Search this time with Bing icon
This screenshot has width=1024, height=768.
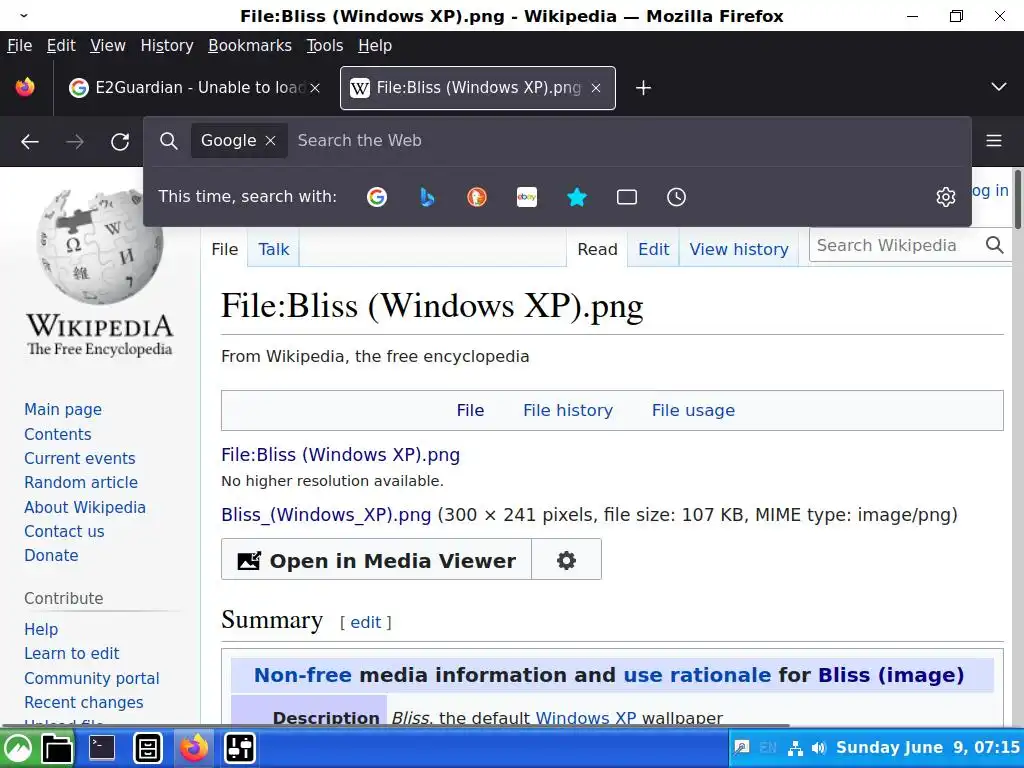[x=427, y=197]
